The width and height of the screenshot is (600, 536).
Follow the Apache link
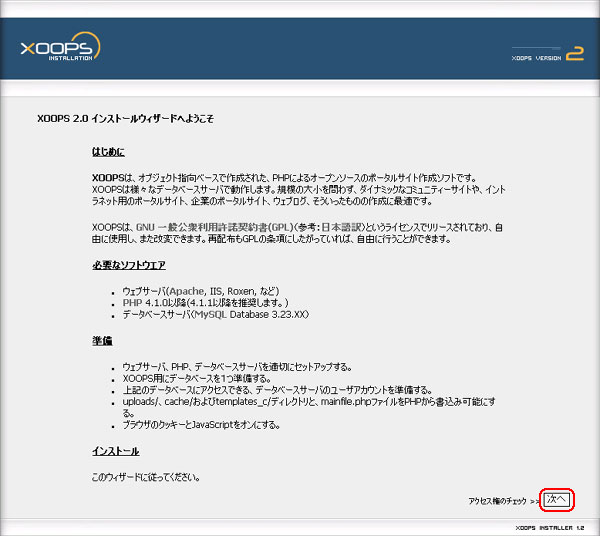187,291
